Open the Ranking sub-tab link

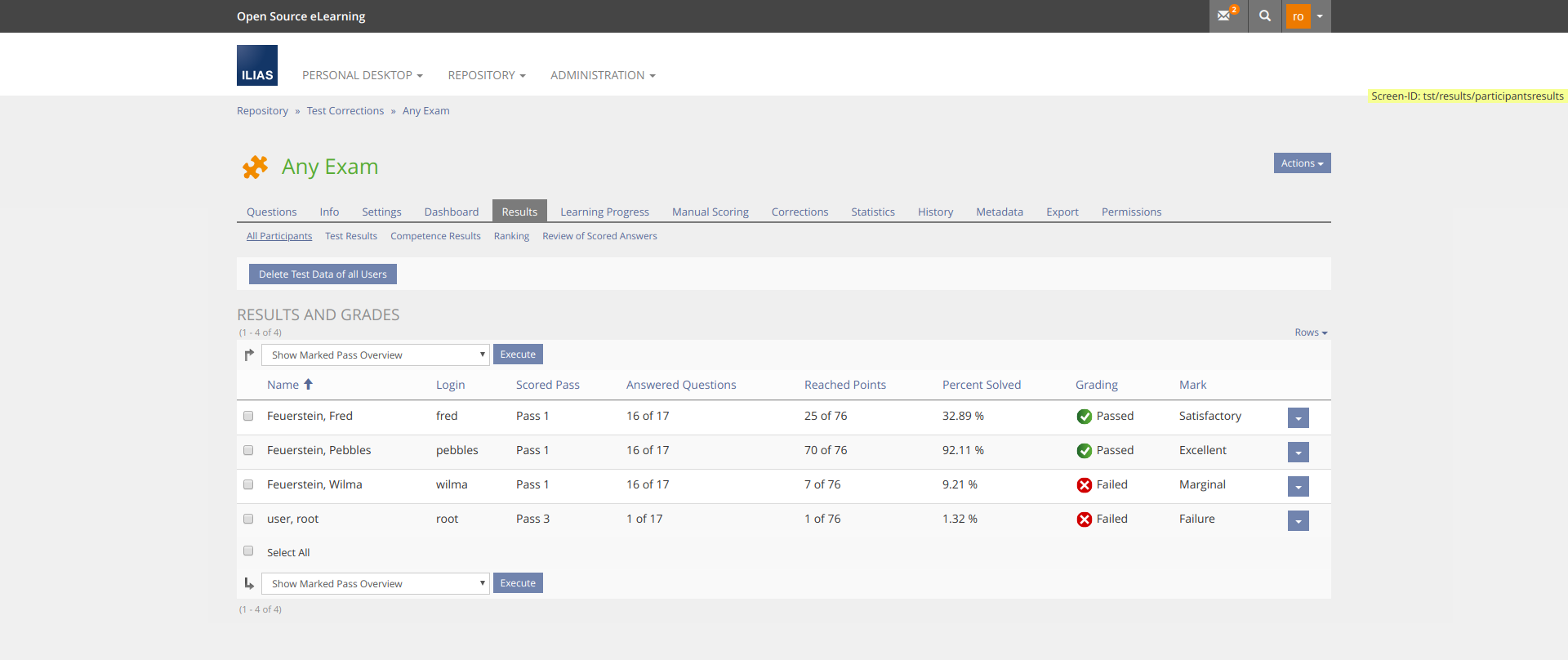pos(511,236)
